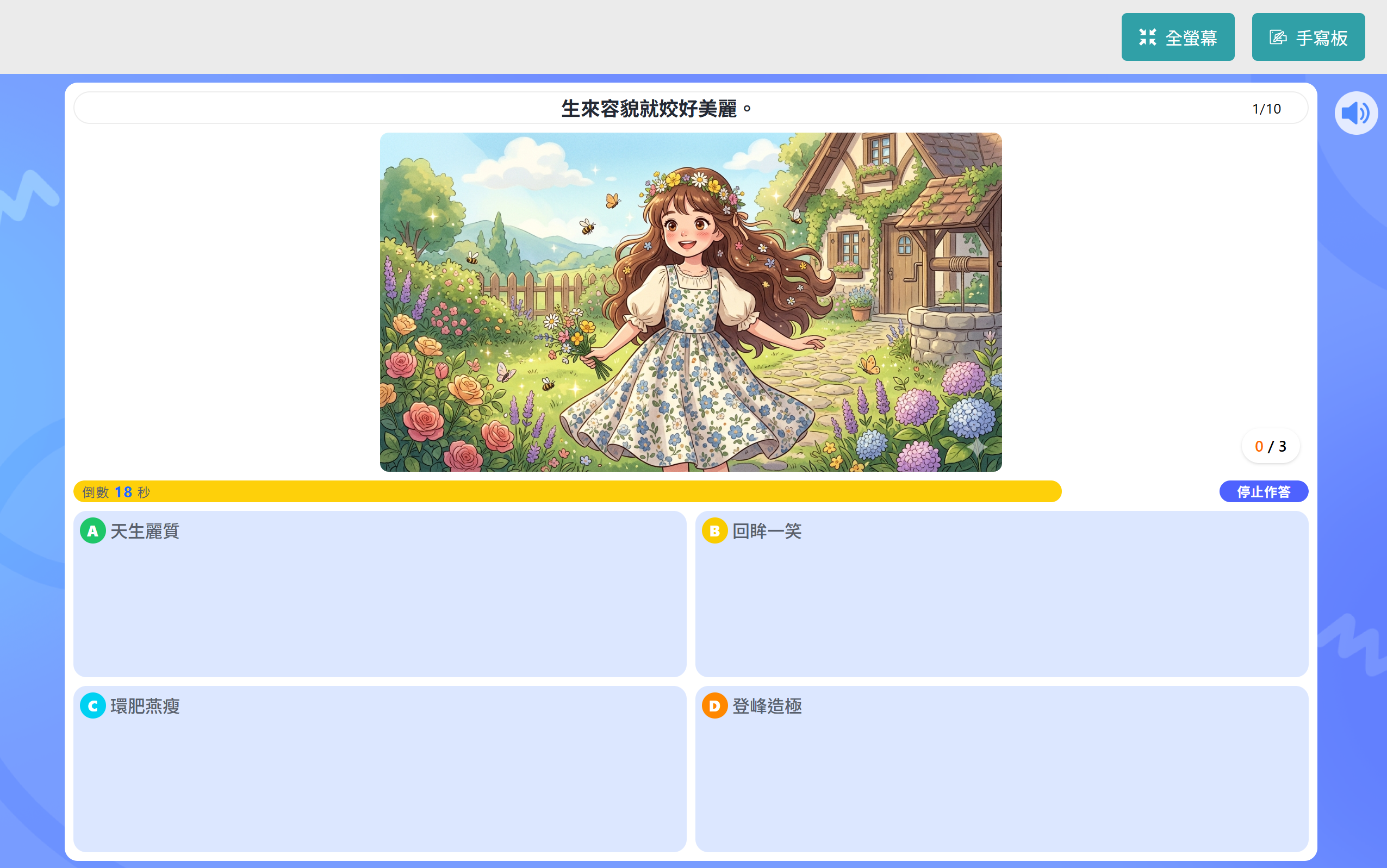Select the orange D circle badge
The image size is (1387, 868).
coord(715,705)
